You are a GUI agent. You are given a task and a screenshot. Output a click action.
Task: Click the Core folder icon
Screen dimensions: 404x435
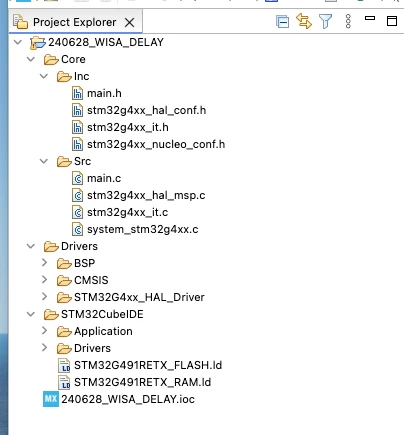point(51,60)
